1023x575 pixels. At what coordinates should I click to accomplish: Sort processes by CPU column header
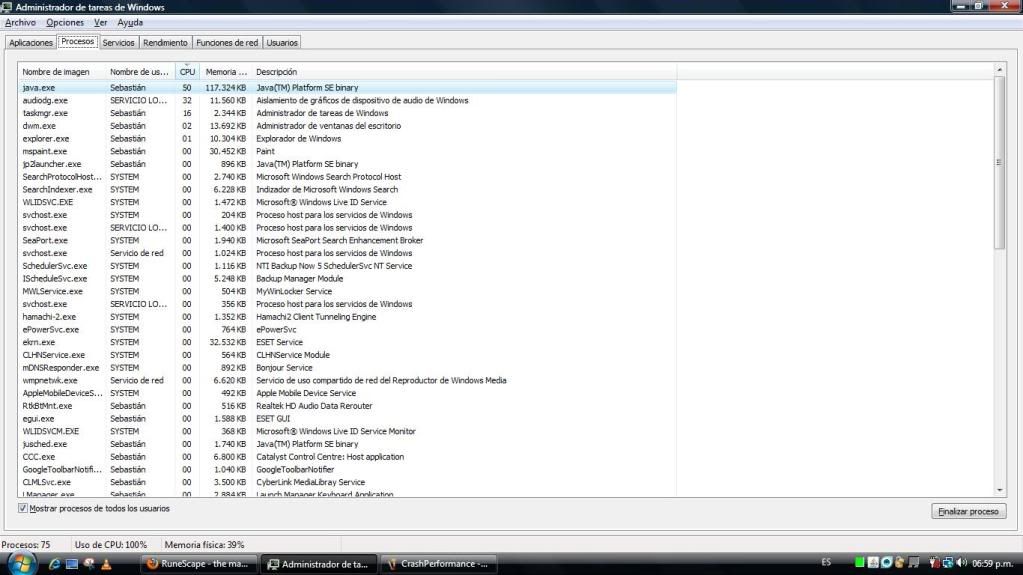(187, 72)
